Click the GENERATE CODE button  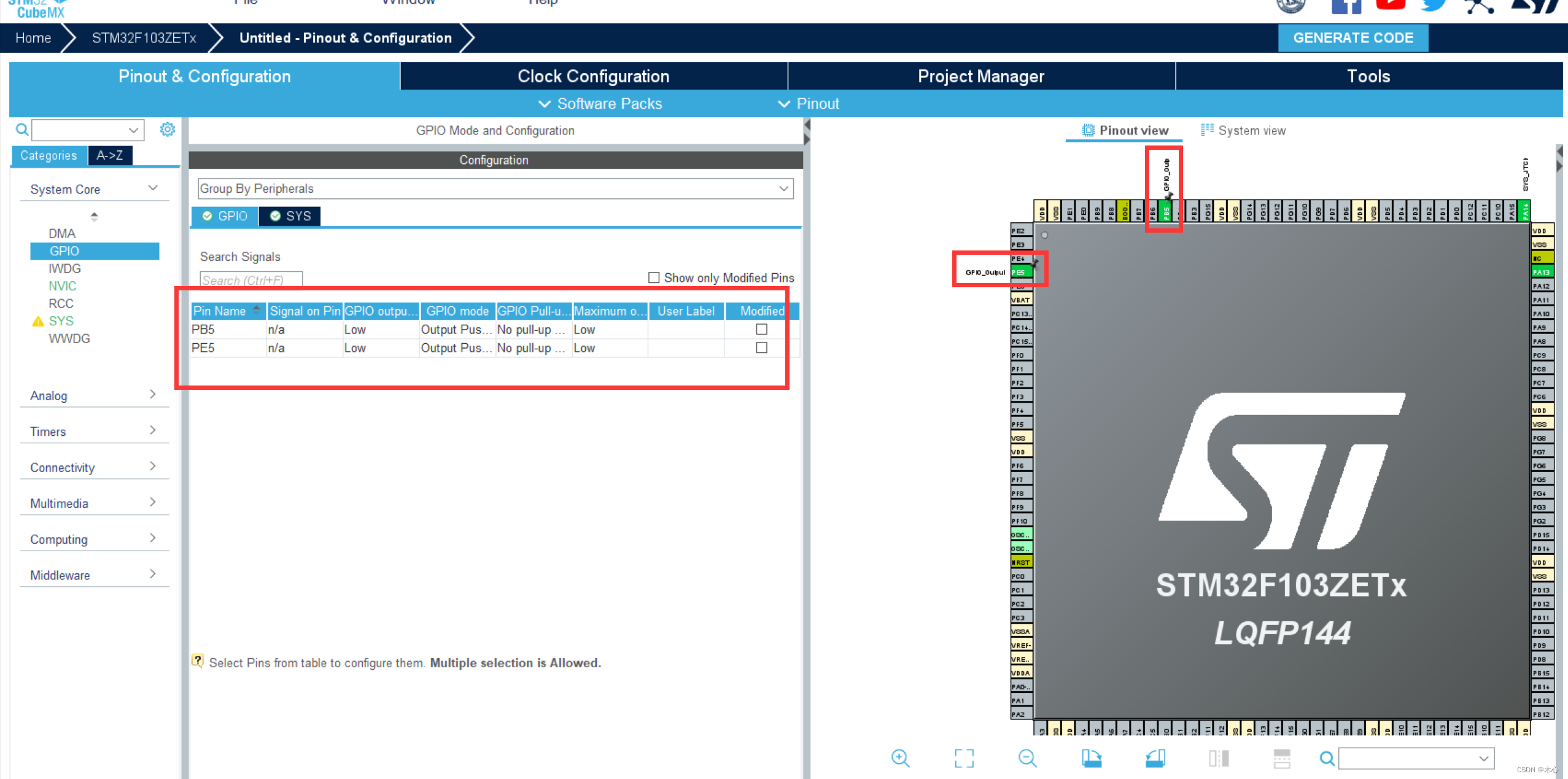1353,37
